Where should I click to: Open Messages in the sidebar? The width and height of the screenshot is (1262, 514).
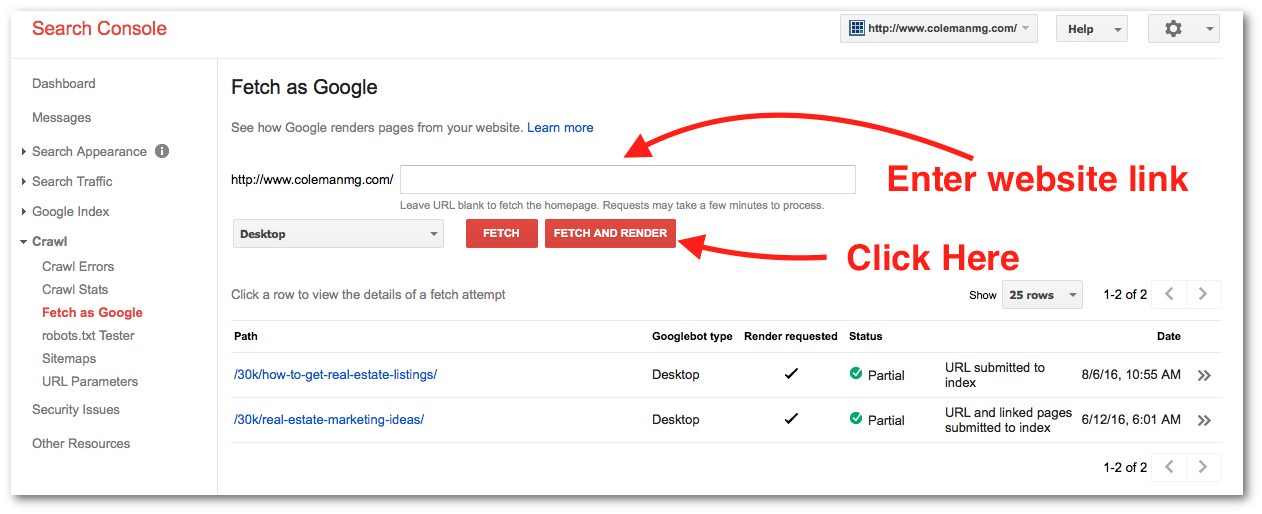pyautogui.click(x=61, y=118)
